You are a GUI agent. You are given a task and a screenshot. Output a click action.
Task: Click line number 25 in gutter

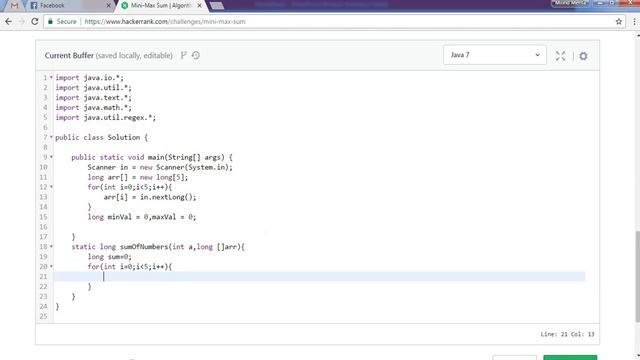44,316
